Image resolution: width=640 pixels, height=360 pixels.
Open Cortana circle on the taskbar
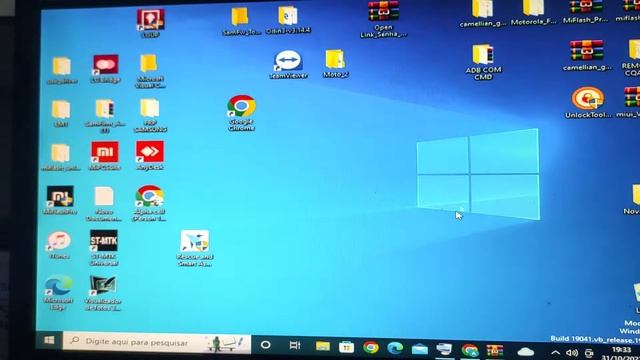pyautogui.click(x=266, y=345)
